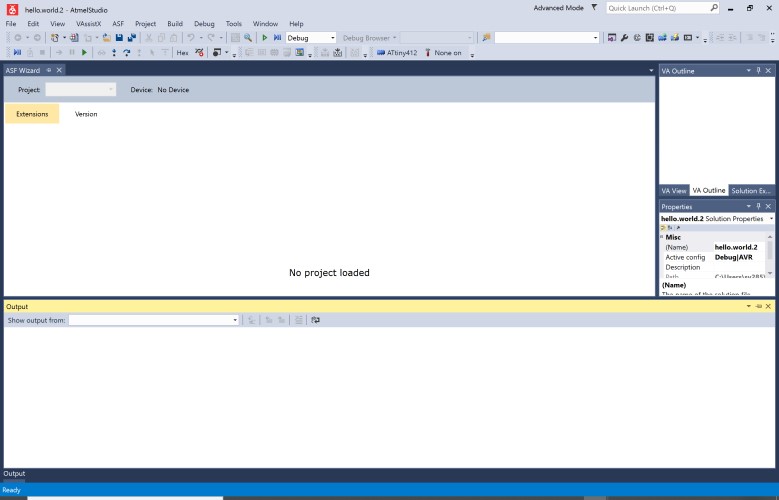Click the wrench Properties icon
The width and height of the screenshot is (779, 500).
point(624,38)
